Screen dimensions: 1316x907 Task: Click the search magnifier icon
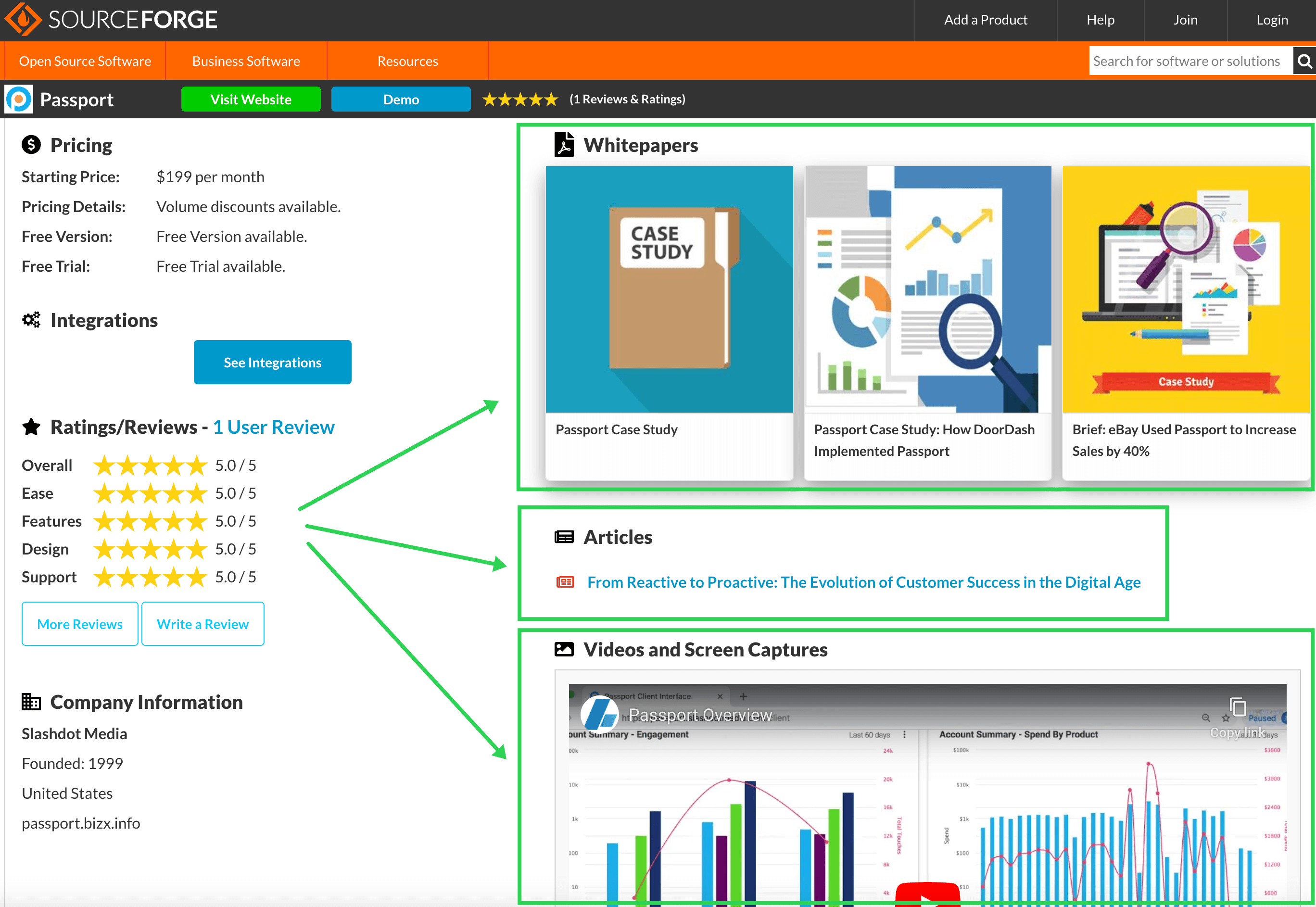click(x=1304, y=61)
